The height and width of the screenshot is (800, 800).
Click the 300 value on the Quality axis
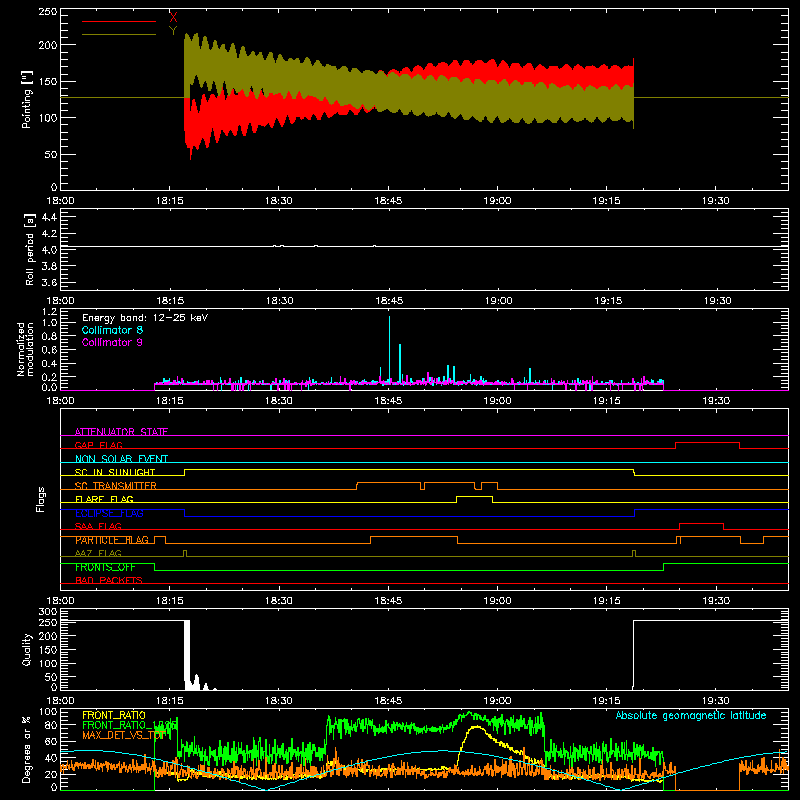(x=48, y=611)
